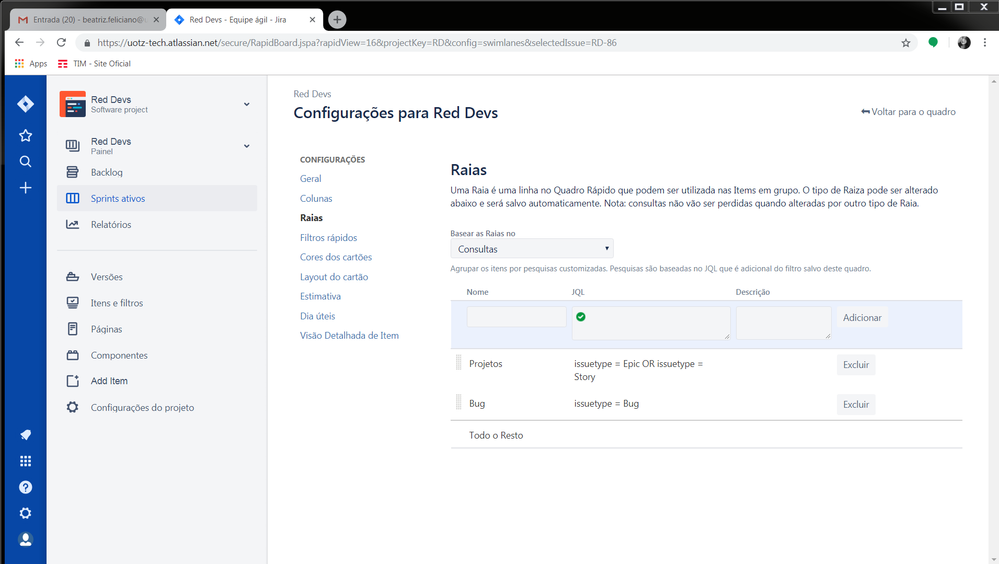The height and width of the screenshot is (564, 999).
Task: Open the app switcher grid icon
Action: point(25,461)
